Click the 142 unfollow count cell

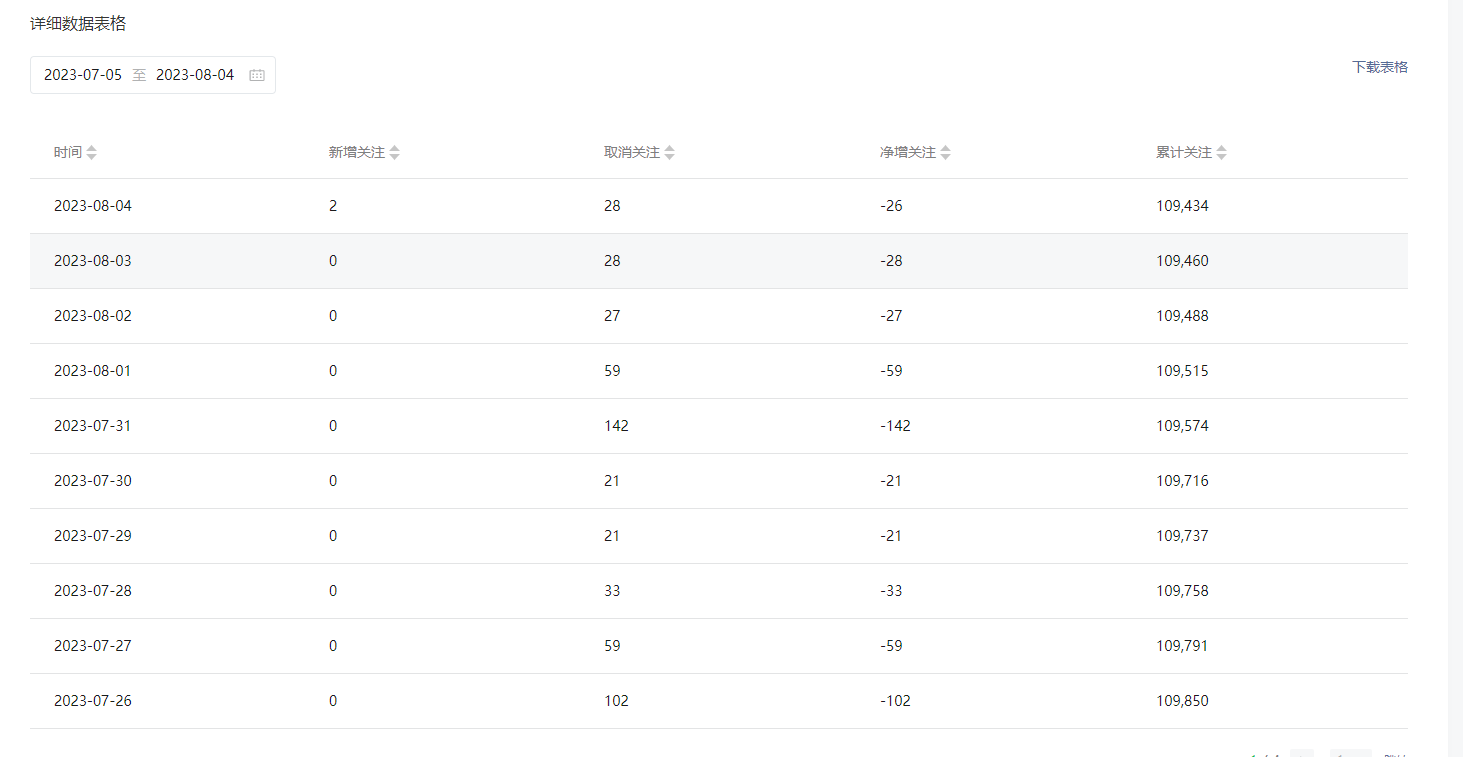point(616,426)
